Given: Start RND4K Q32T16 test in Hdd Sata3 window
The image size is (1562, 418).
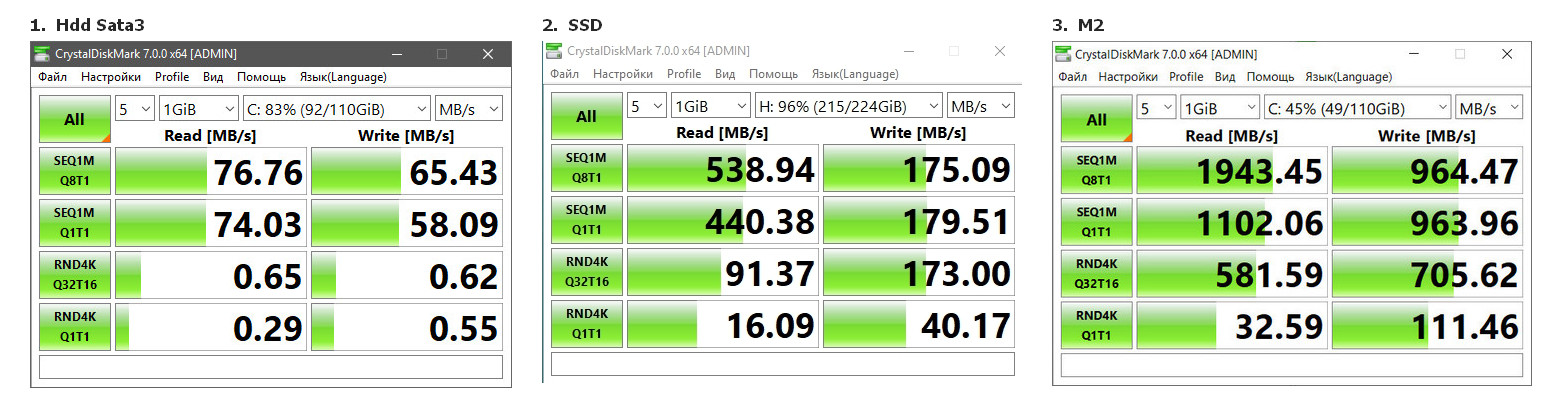Looking at the screenshot, I should (x=74, y=275).
